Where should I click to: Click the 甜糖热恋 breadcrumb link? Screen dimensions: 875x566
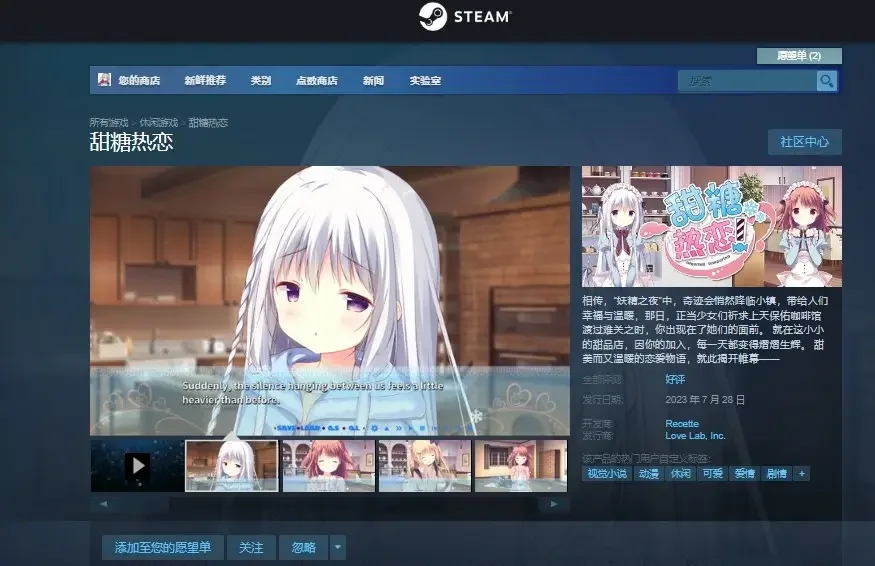coord(208,122)
